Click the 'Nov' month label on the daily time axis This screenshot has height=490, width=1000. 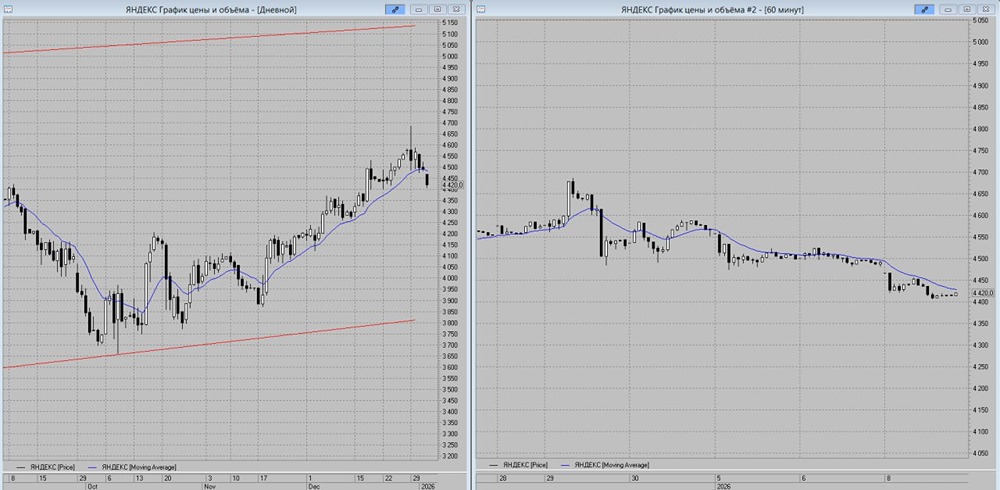pyautogui.click(x=211, y=486)
